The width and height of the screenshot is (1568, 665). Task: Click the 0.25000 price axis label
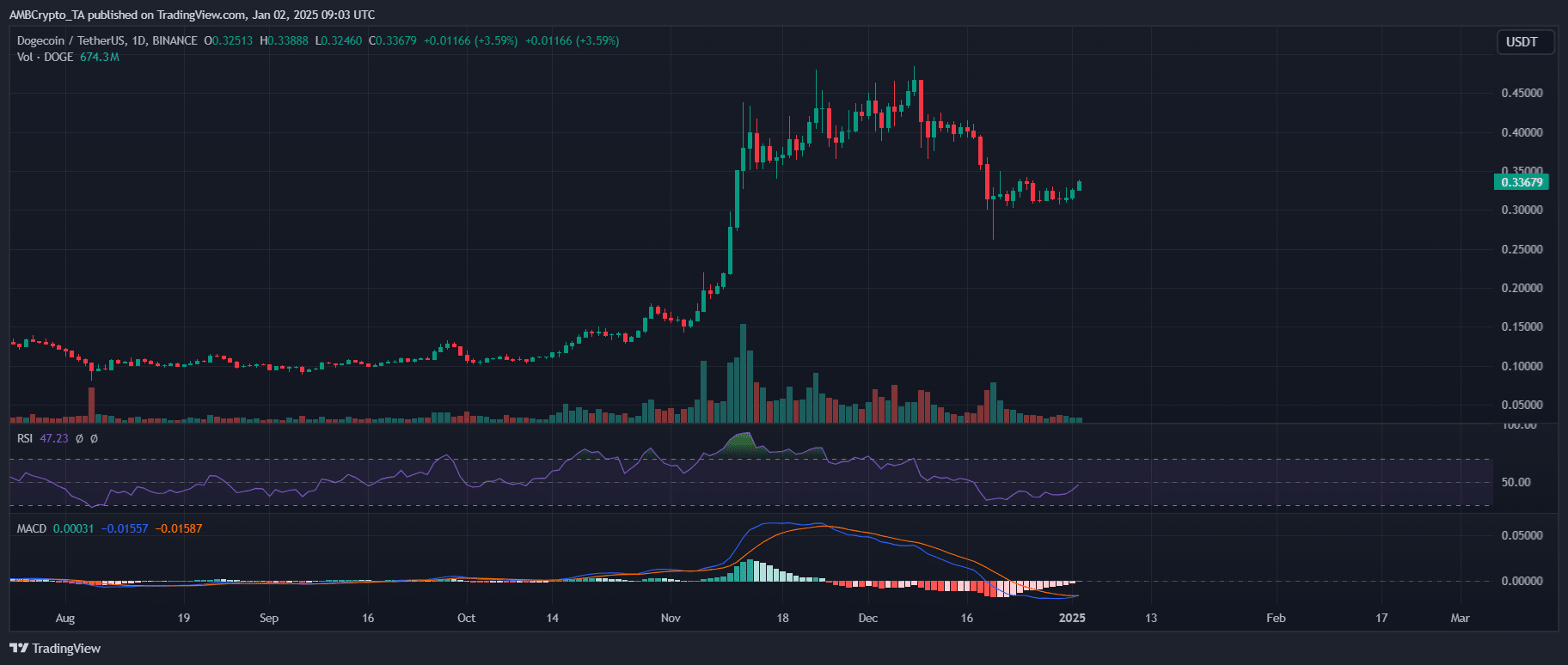point(1522,249)
